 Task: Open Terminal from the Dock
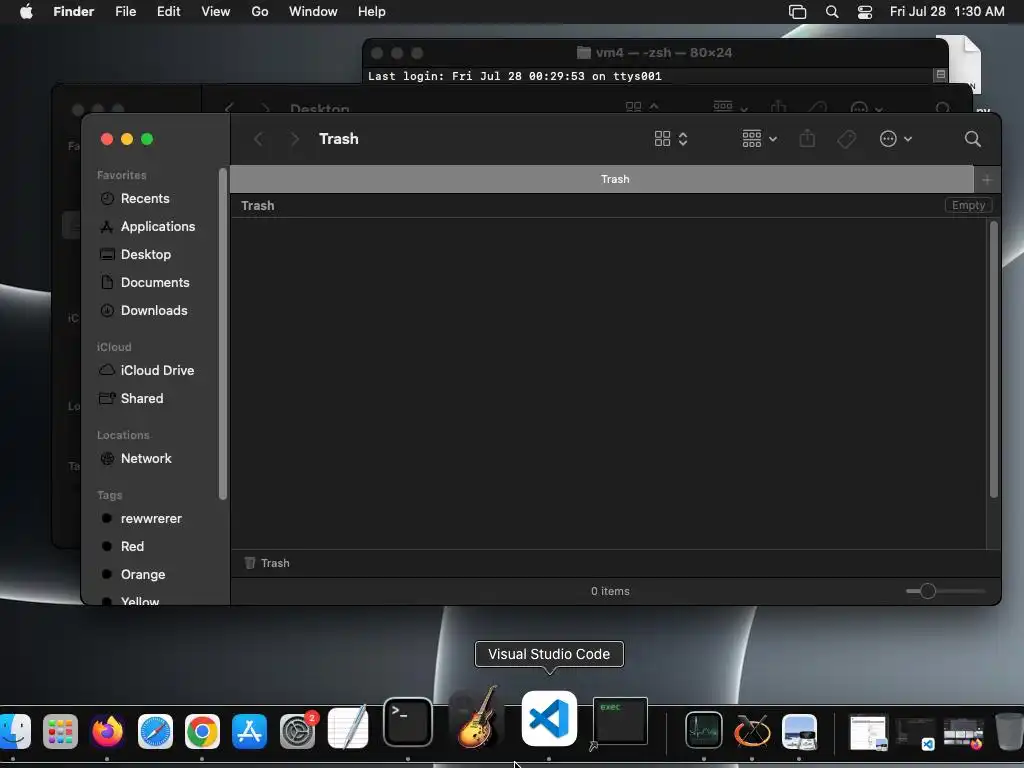point(408,722)
